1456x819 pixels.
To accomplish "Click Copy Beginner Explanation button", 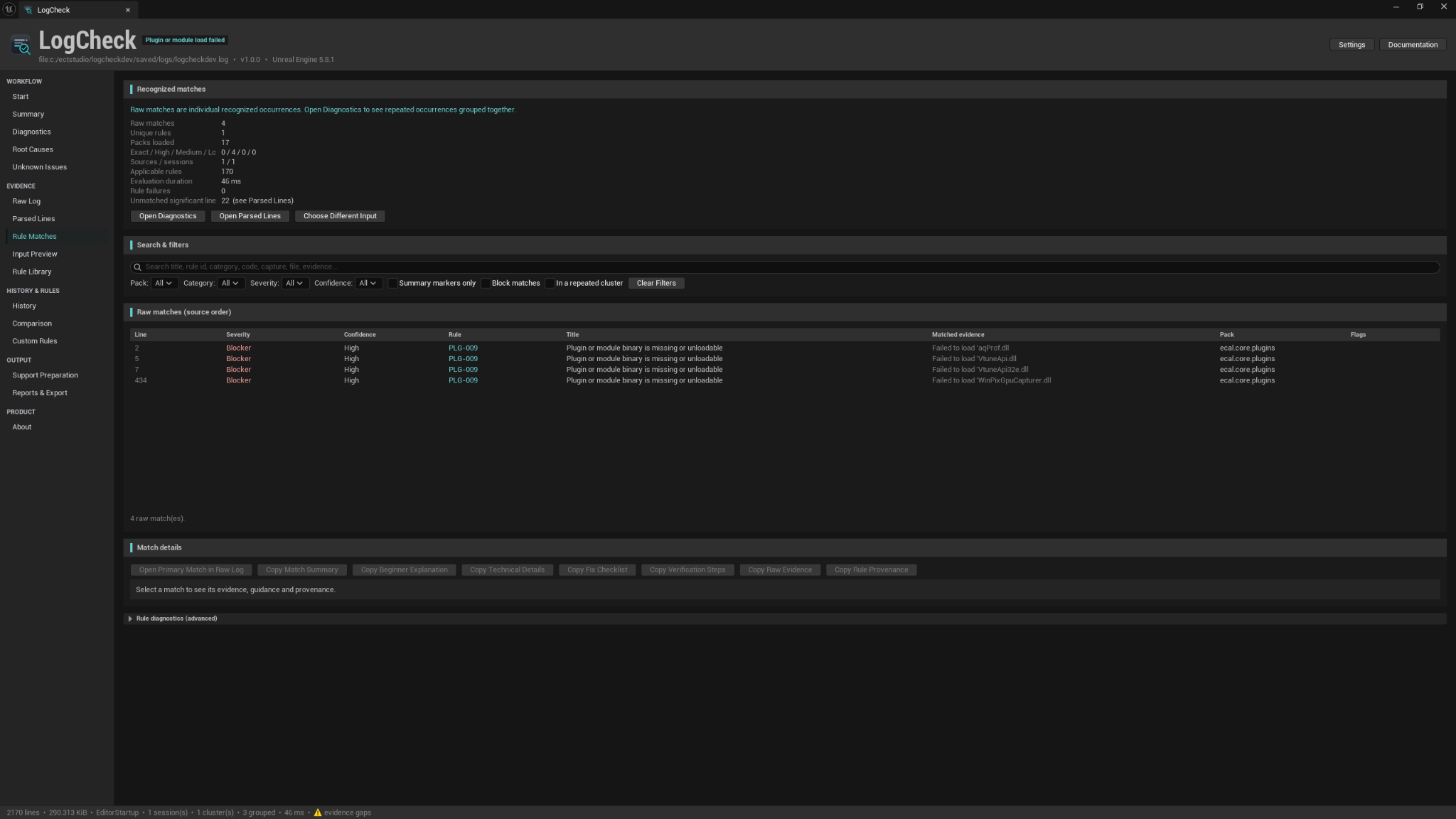I will [404, 570].
